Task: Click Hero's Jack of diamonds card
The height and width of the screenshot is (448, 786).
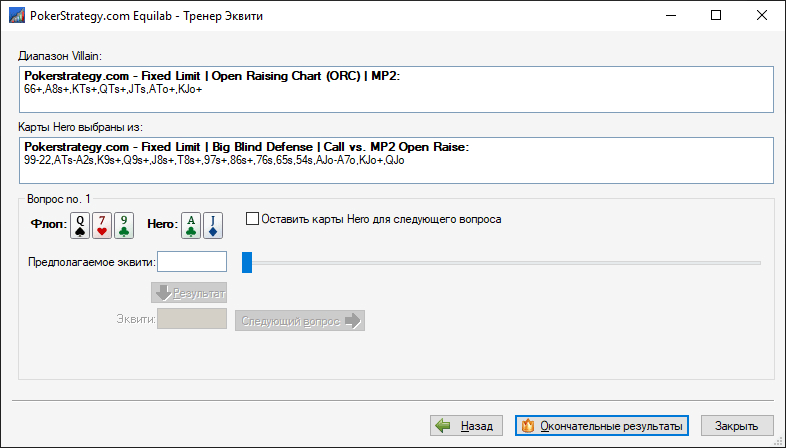Action: (x=212, y=227)
